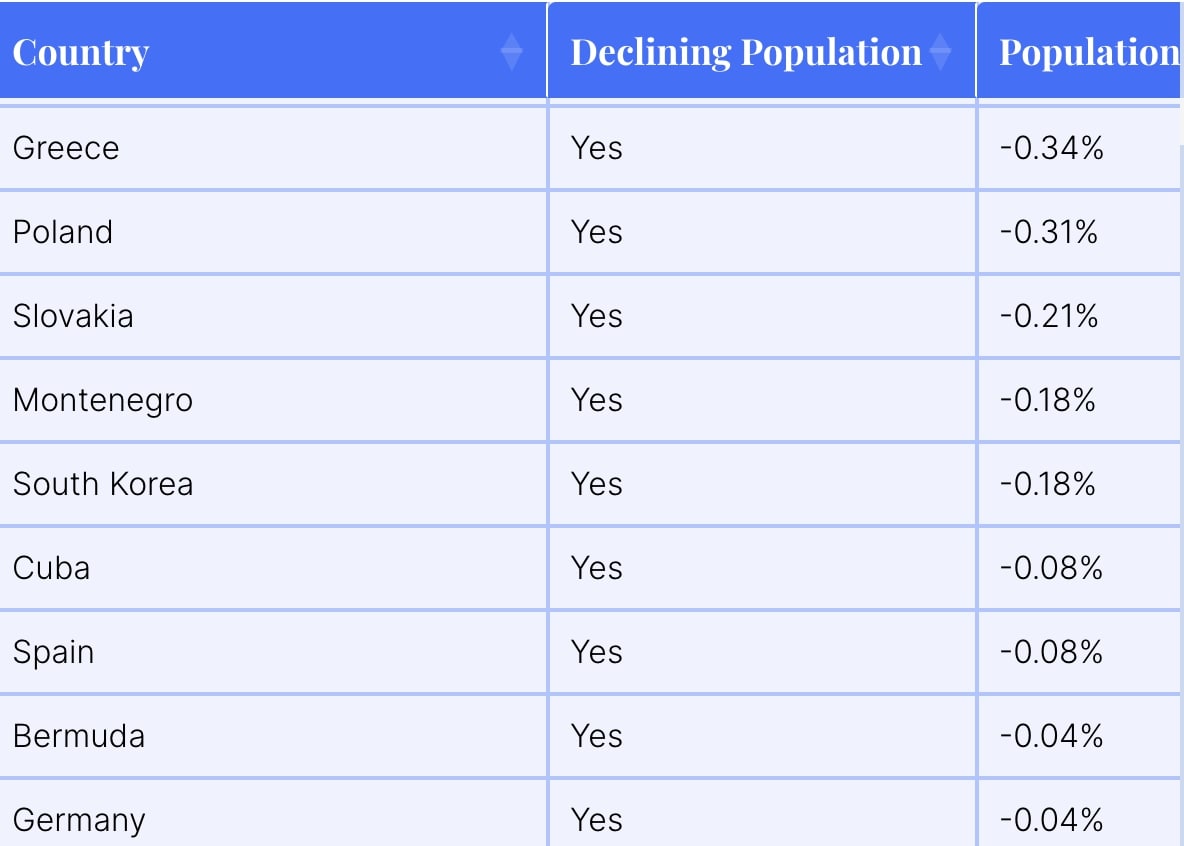Click Spain's -0.08% value
This screenshot has height=846, width=1184.
pos(1053,652)
